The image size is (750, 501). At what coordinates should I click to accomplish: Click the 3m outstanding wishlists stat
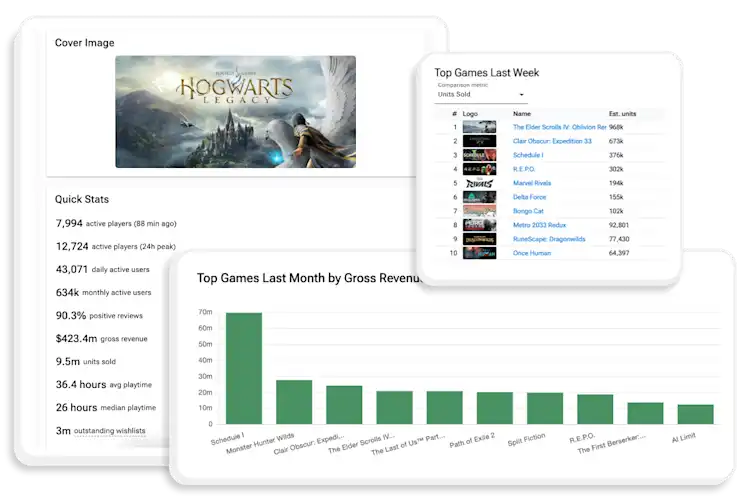coord(100,430)
